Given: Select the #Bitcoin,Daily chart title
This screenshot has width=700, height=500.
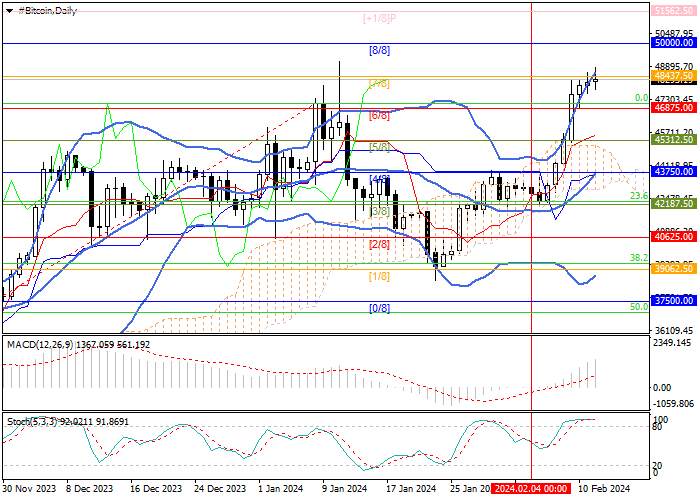Looking at the screenshot, I should 47,11.
